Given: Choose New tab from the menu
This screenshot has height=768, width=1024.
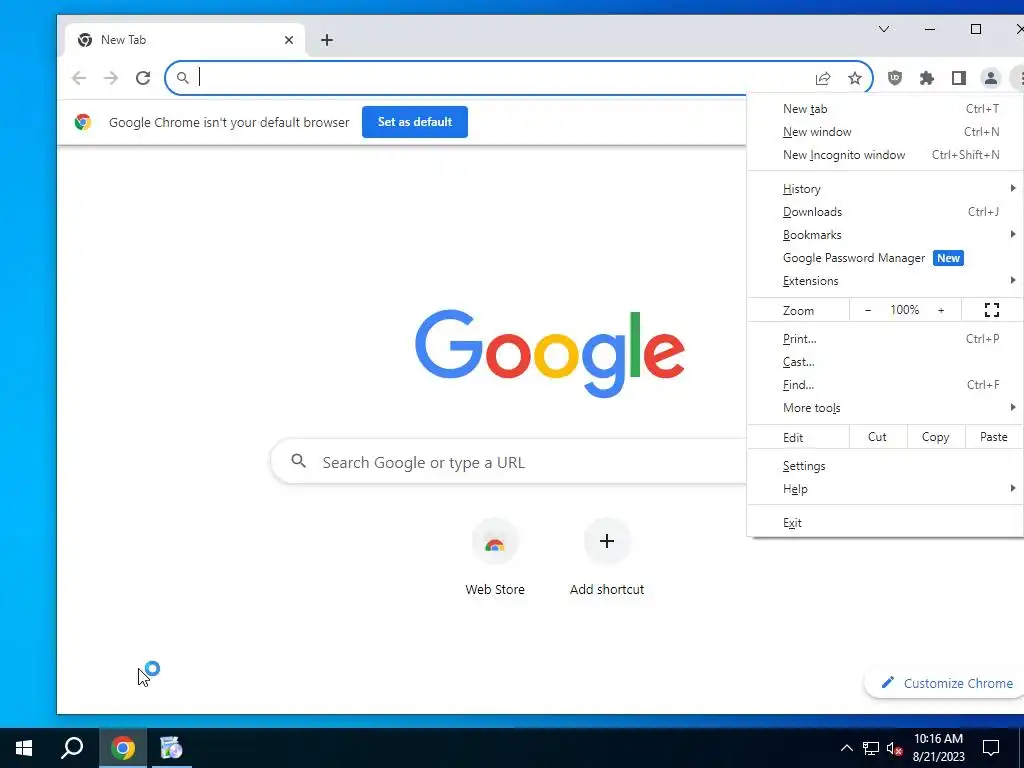Looking at the screenshot, I should point(885,109).
